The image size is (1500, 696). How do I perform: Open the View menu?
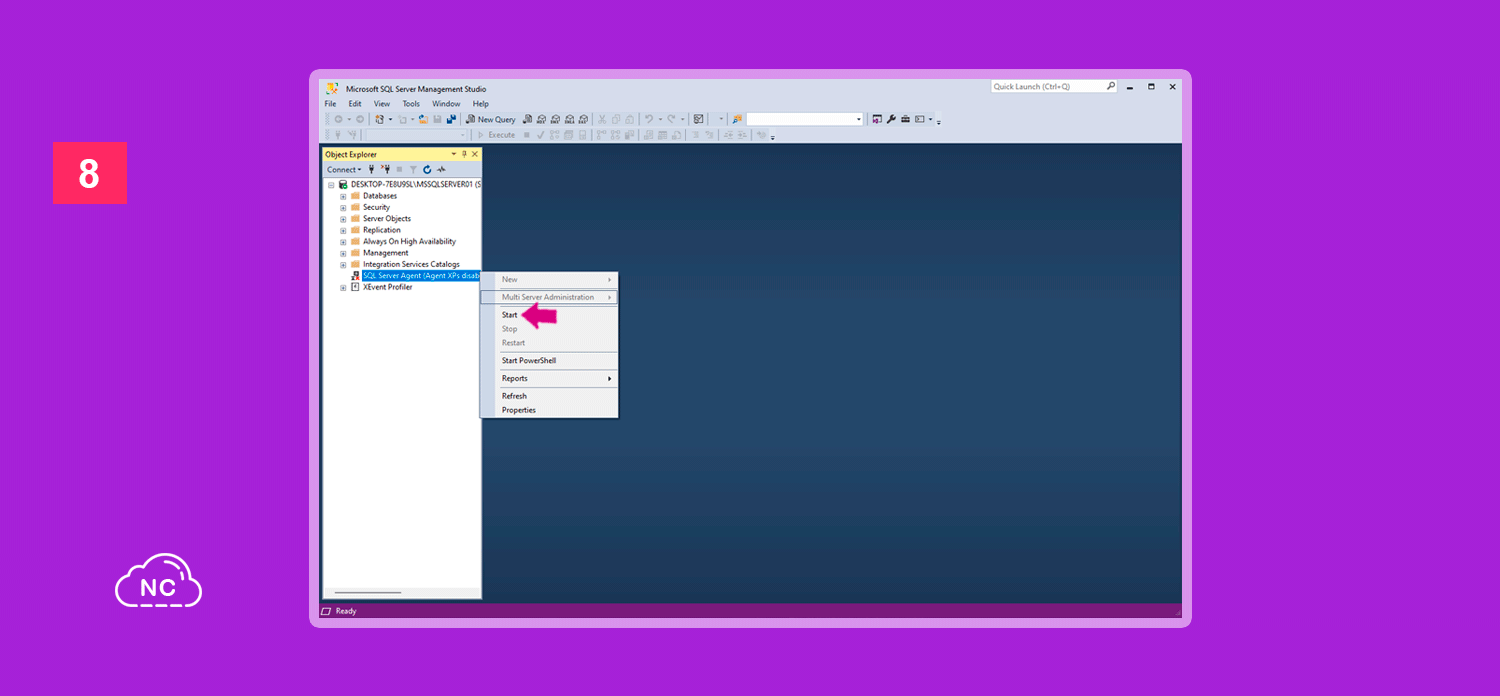382,104
